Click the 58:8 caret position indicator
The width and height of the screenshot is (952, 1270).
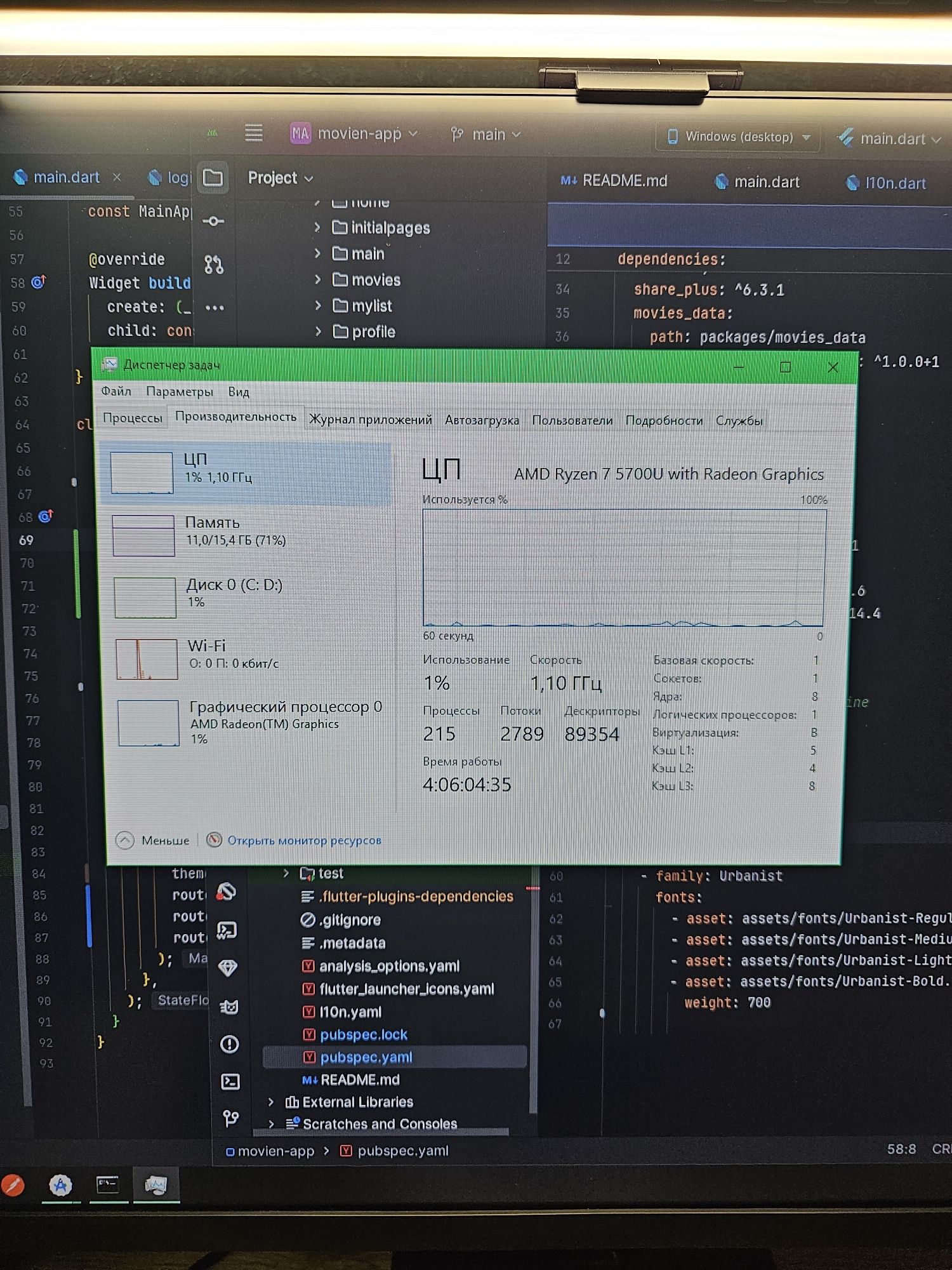click(901, 1149)
